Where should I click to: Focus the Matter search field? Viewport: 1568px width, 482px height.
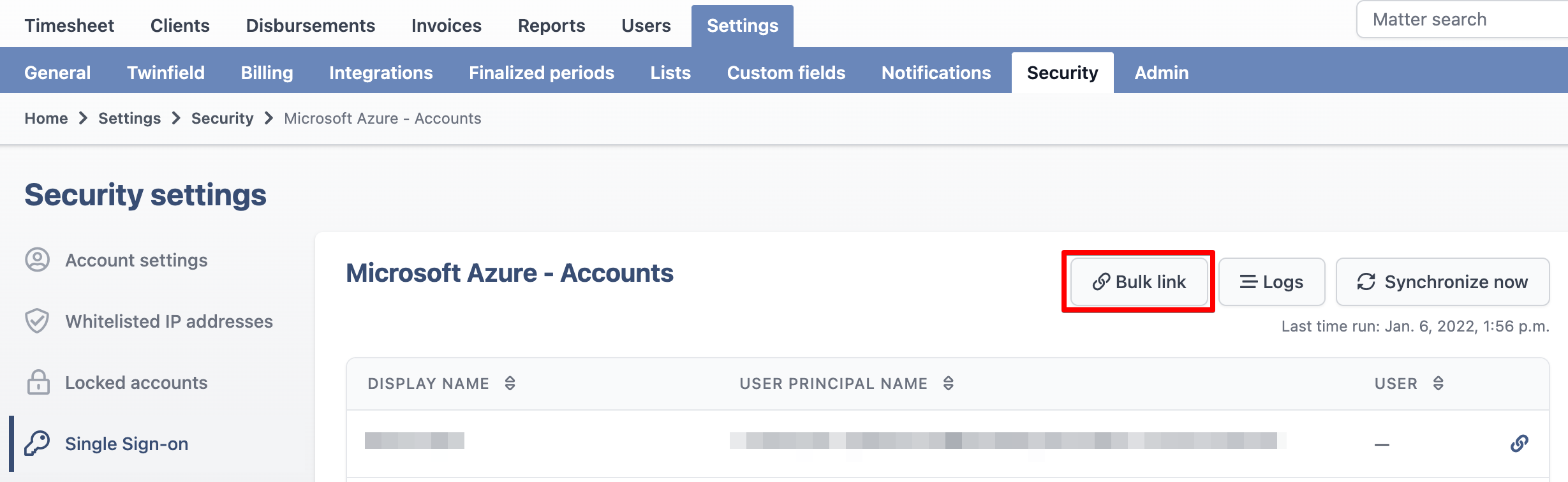click(1462, 20)
